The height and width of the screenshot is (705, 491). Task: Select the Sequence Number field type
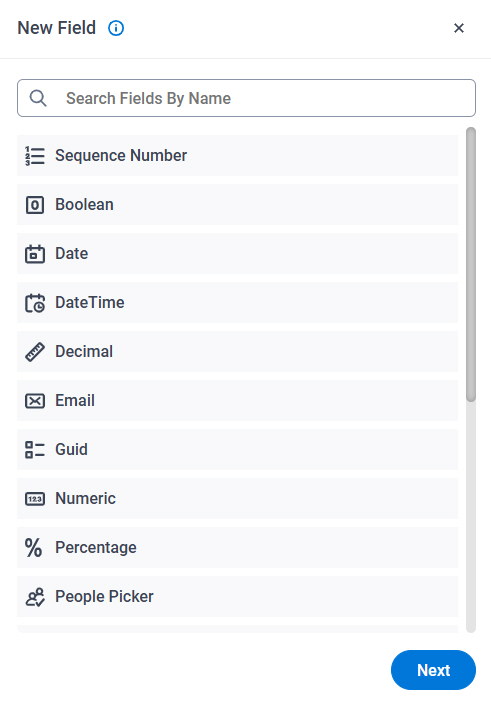point(237,156)
